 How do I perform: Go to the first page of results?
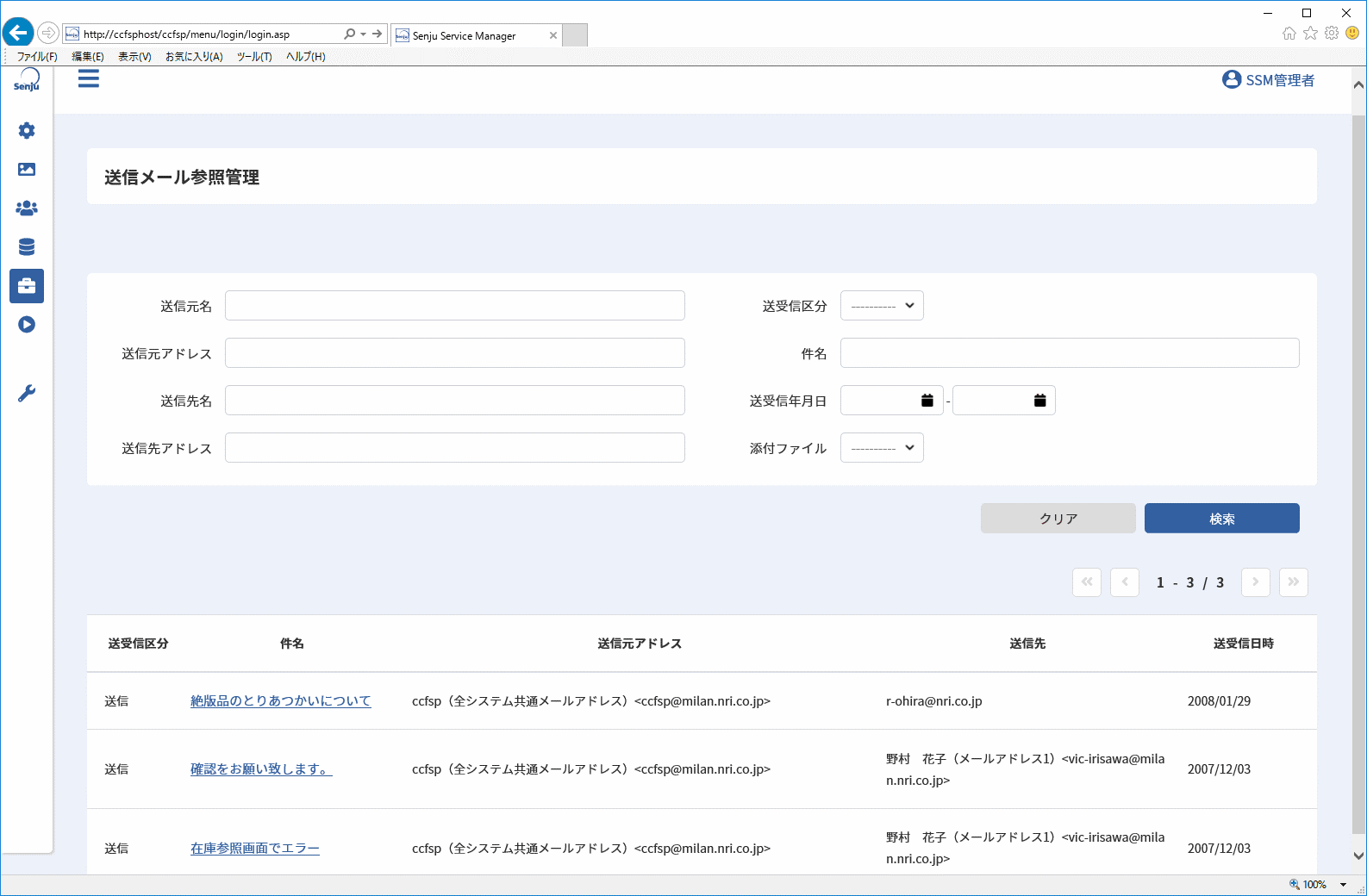(x=1087, y=582)
